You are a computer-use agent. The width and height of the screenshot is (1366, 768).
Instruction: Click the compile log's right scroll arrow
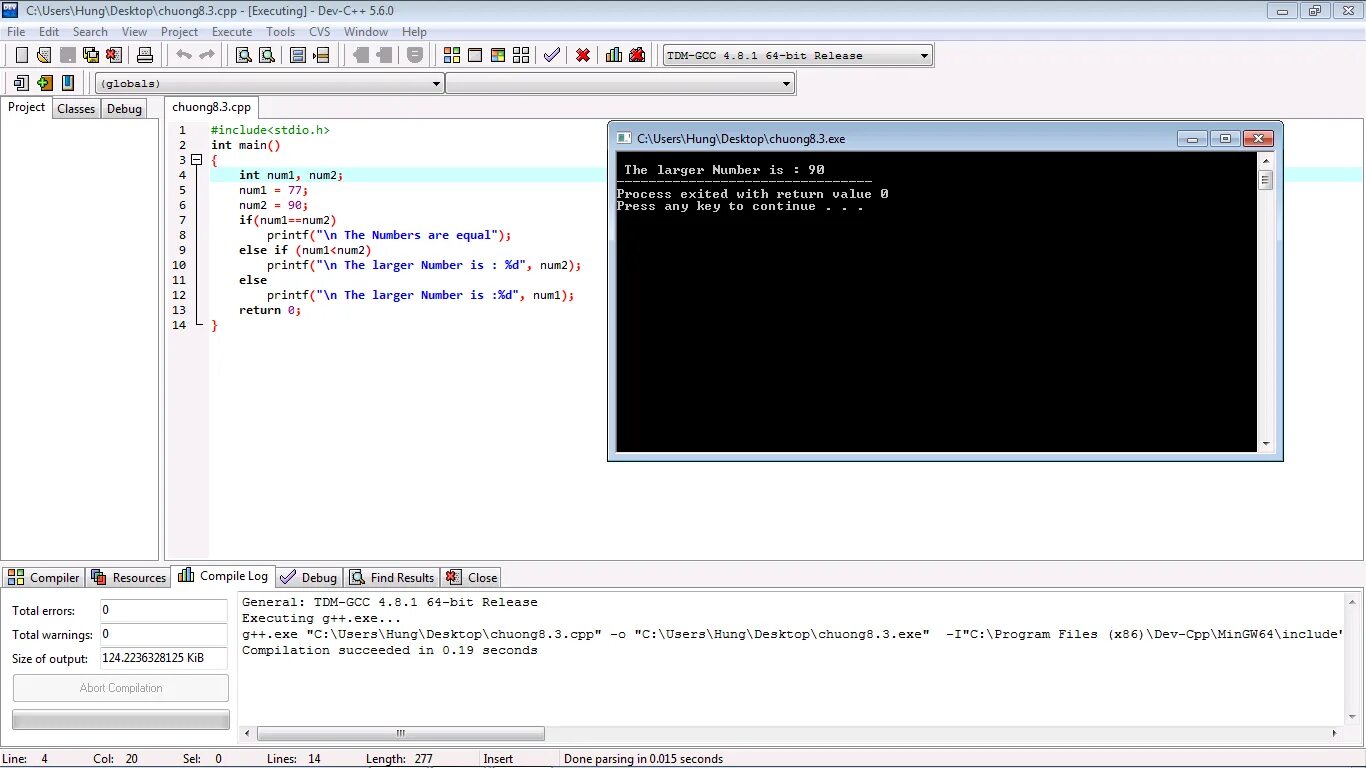pyautogui.click(x=1337, y=733)
